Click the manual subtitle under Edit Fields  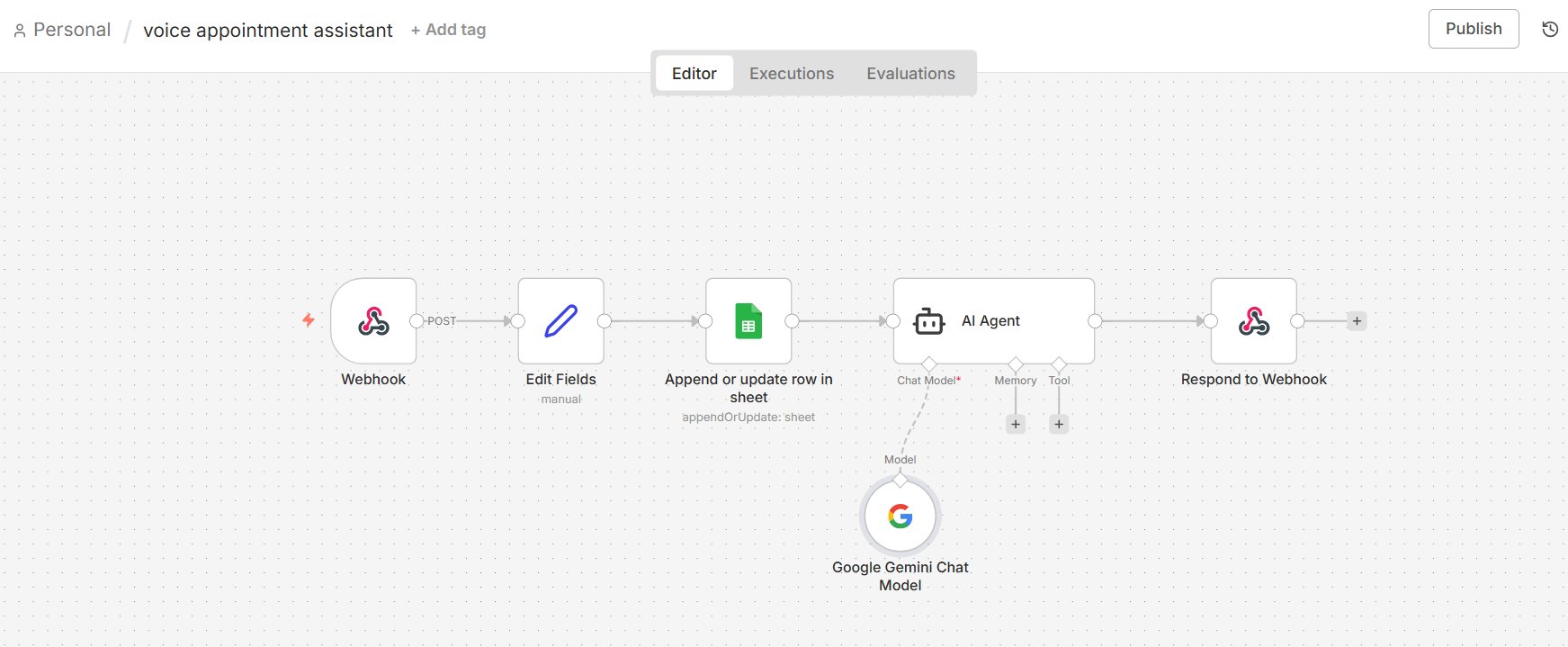[561, 400]
